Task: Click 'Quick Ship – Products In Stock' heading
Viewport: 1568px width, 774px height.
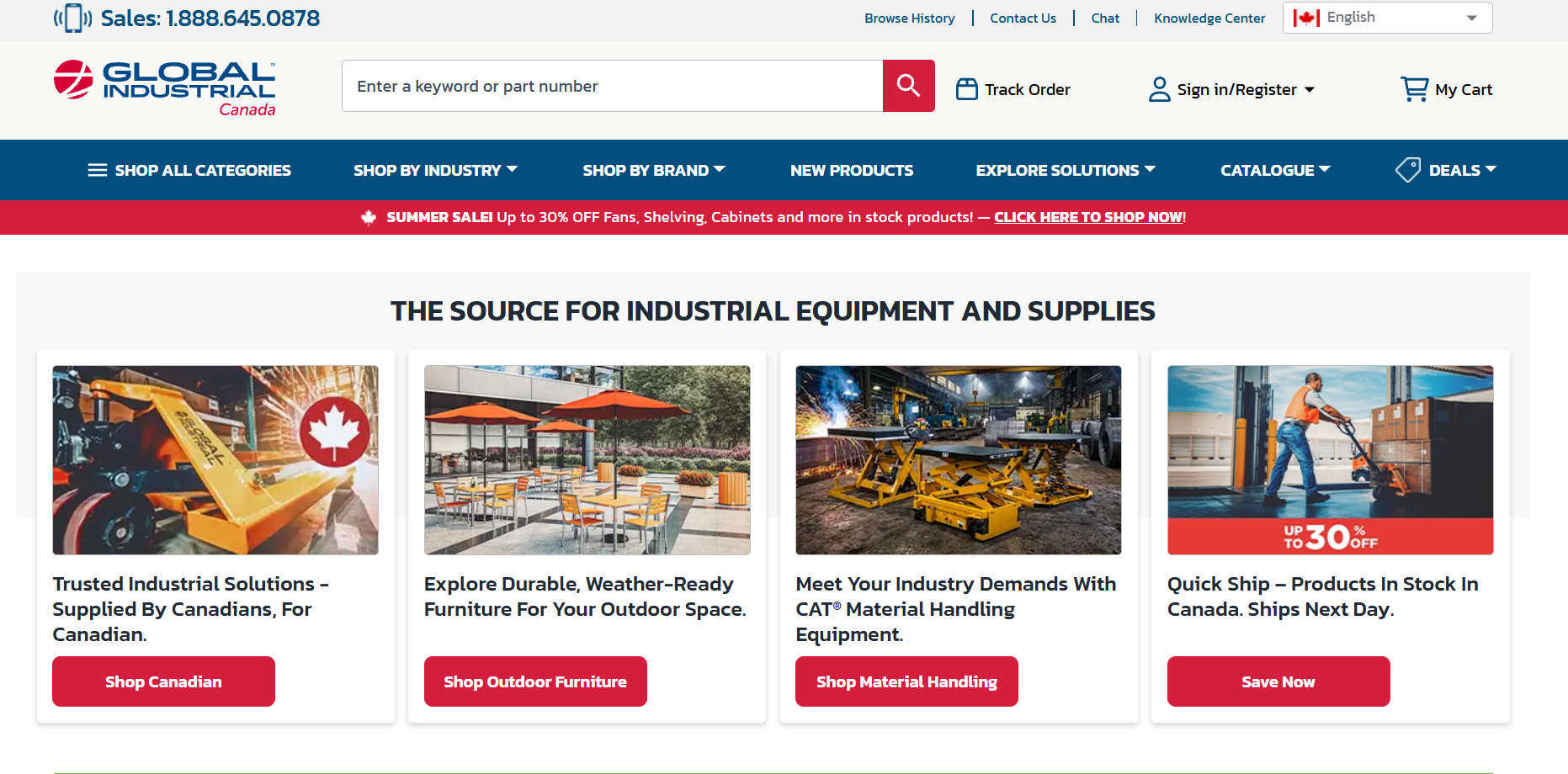Action: click(x=1323, y=596)
